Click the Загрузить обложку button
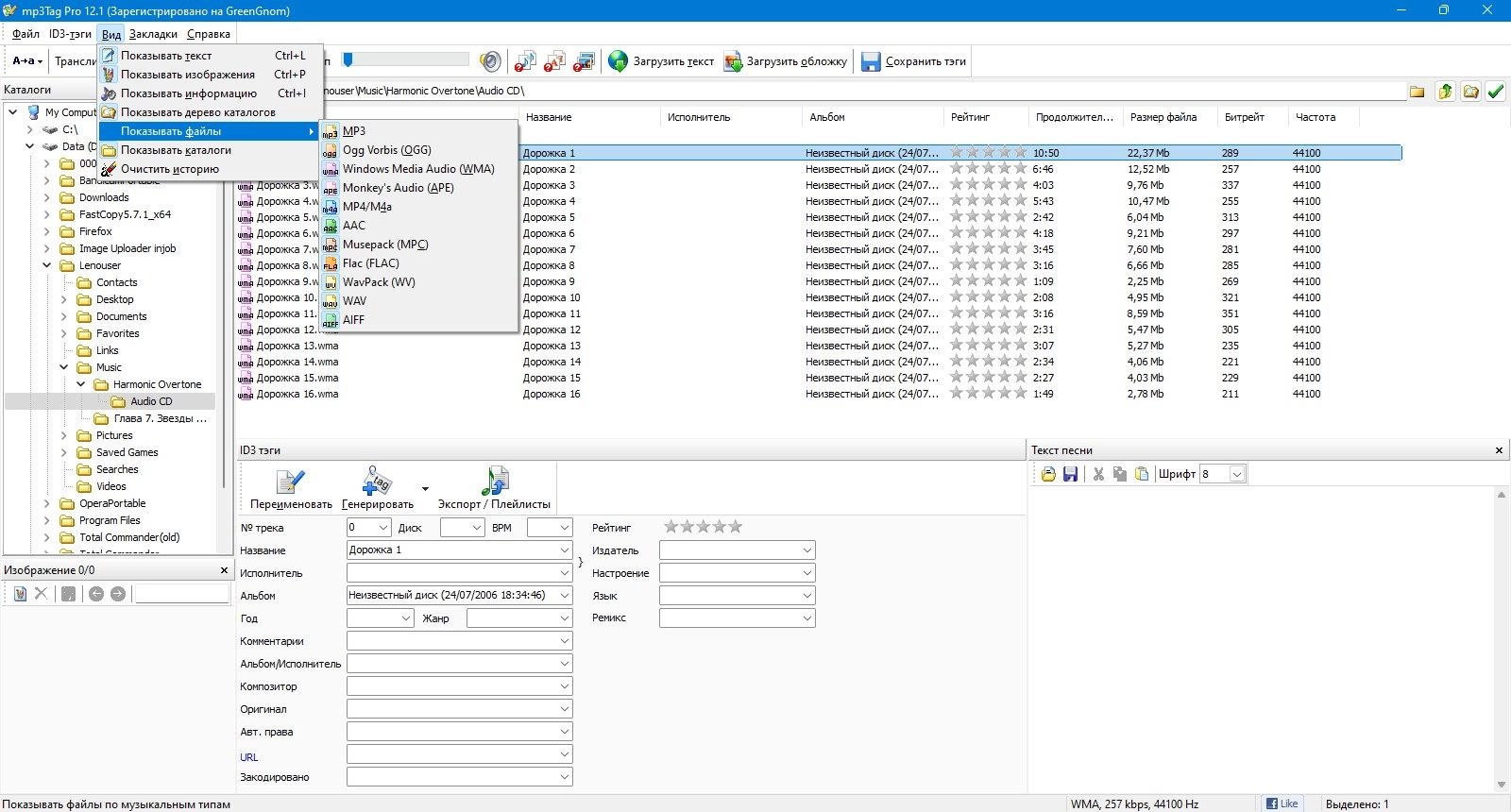The height and width of the screenshot is (812, 1511). [786, 61]
